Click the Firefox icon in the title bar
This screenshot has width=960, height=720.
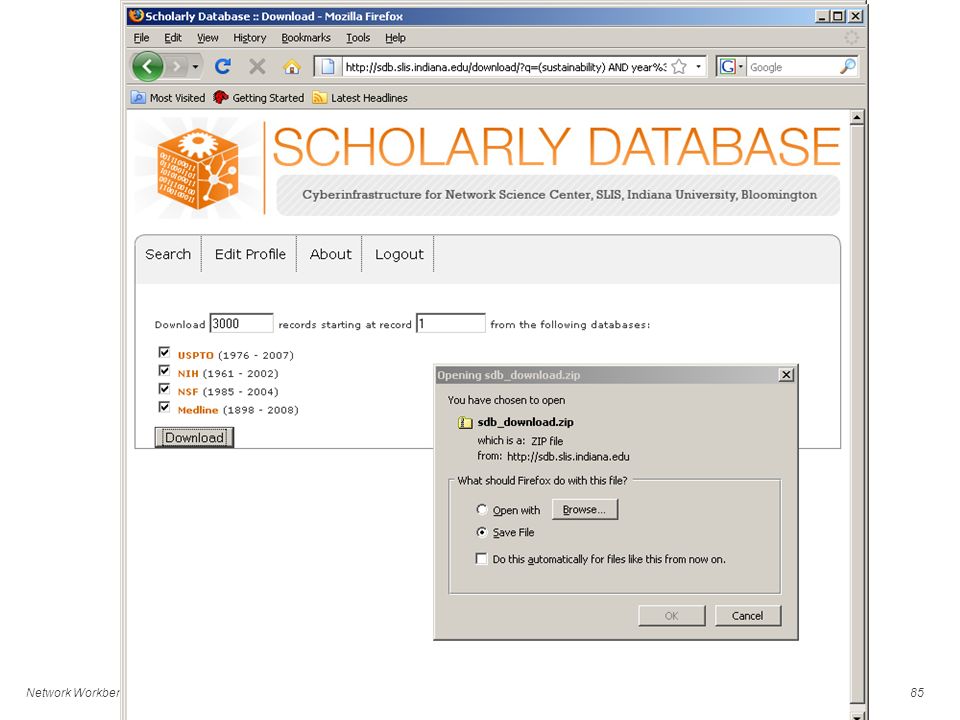coord(136,16)
